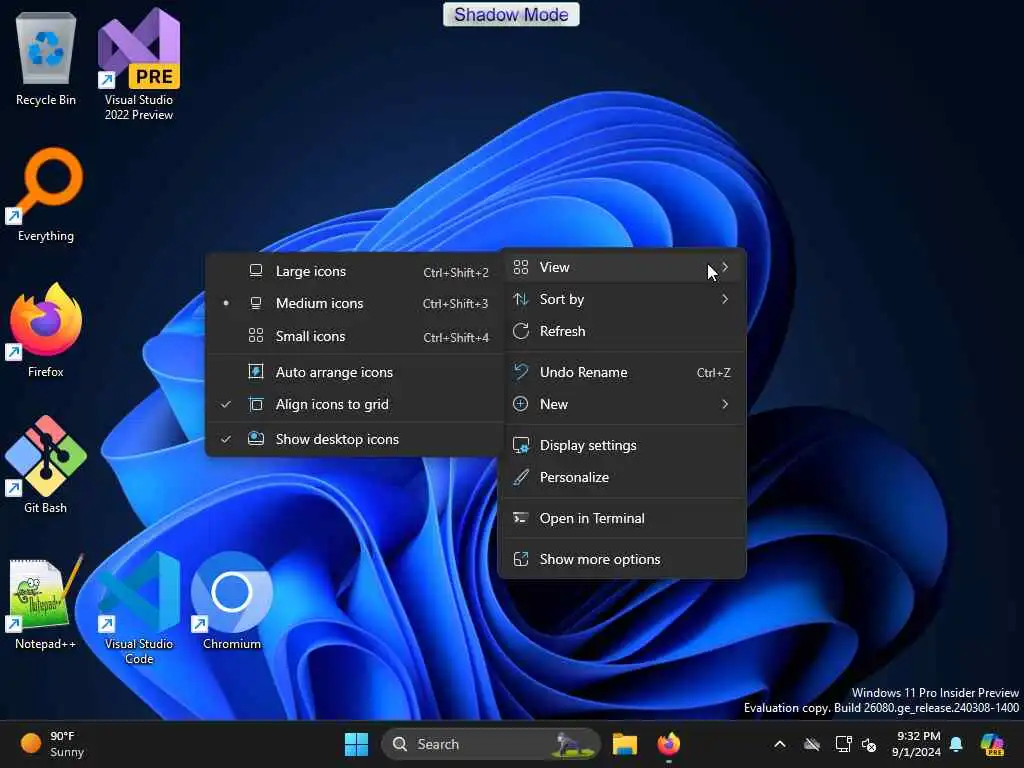The image size is (1024, 768).
Task: Open File Explorer from the taskbar
Action: click(x=624, y=744)
